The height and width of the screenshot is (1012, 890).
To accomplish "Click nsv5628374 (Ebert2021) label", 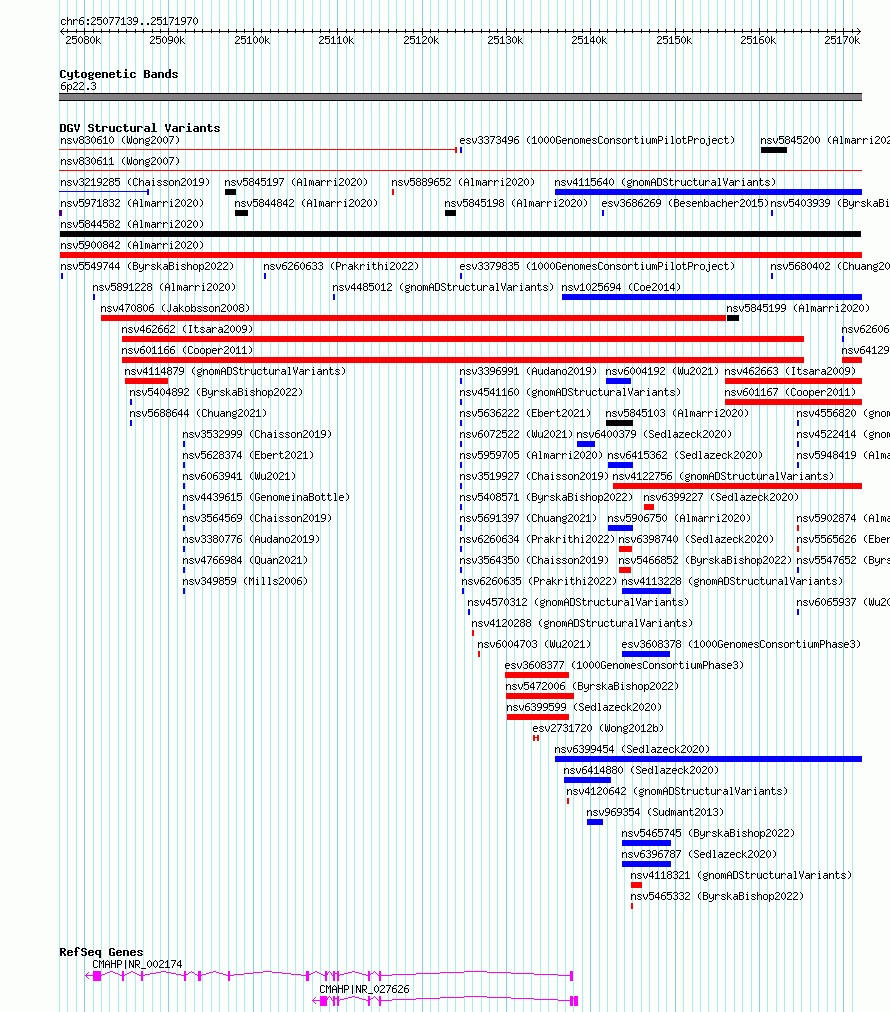I will pyautogui.click(x=248, y=455).
